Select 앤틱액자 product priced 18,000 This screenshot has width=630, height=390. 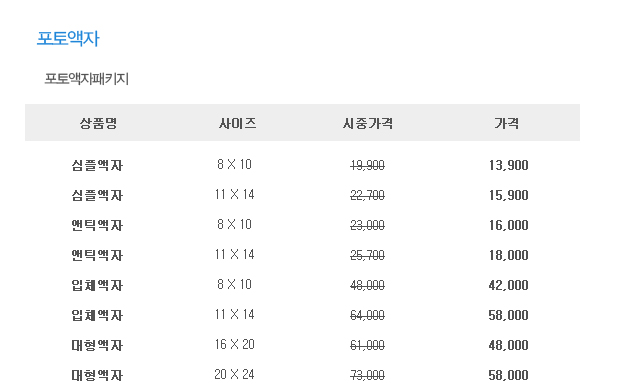pos(97,255)
